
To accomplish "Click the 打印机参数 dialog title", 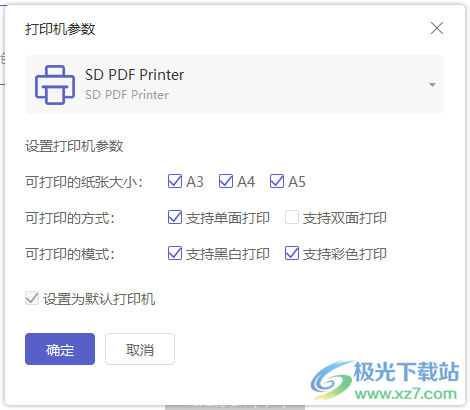I will click(x=60, y=29).
